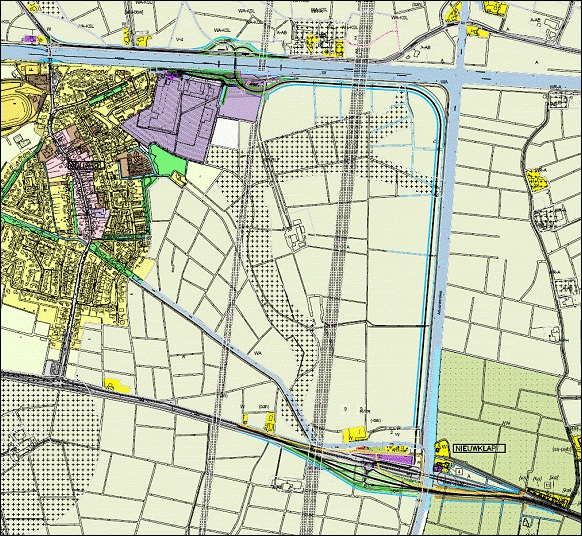Select the purple strip along southern railway
This screenshot has height=536, width=582.
coord(394,459)
